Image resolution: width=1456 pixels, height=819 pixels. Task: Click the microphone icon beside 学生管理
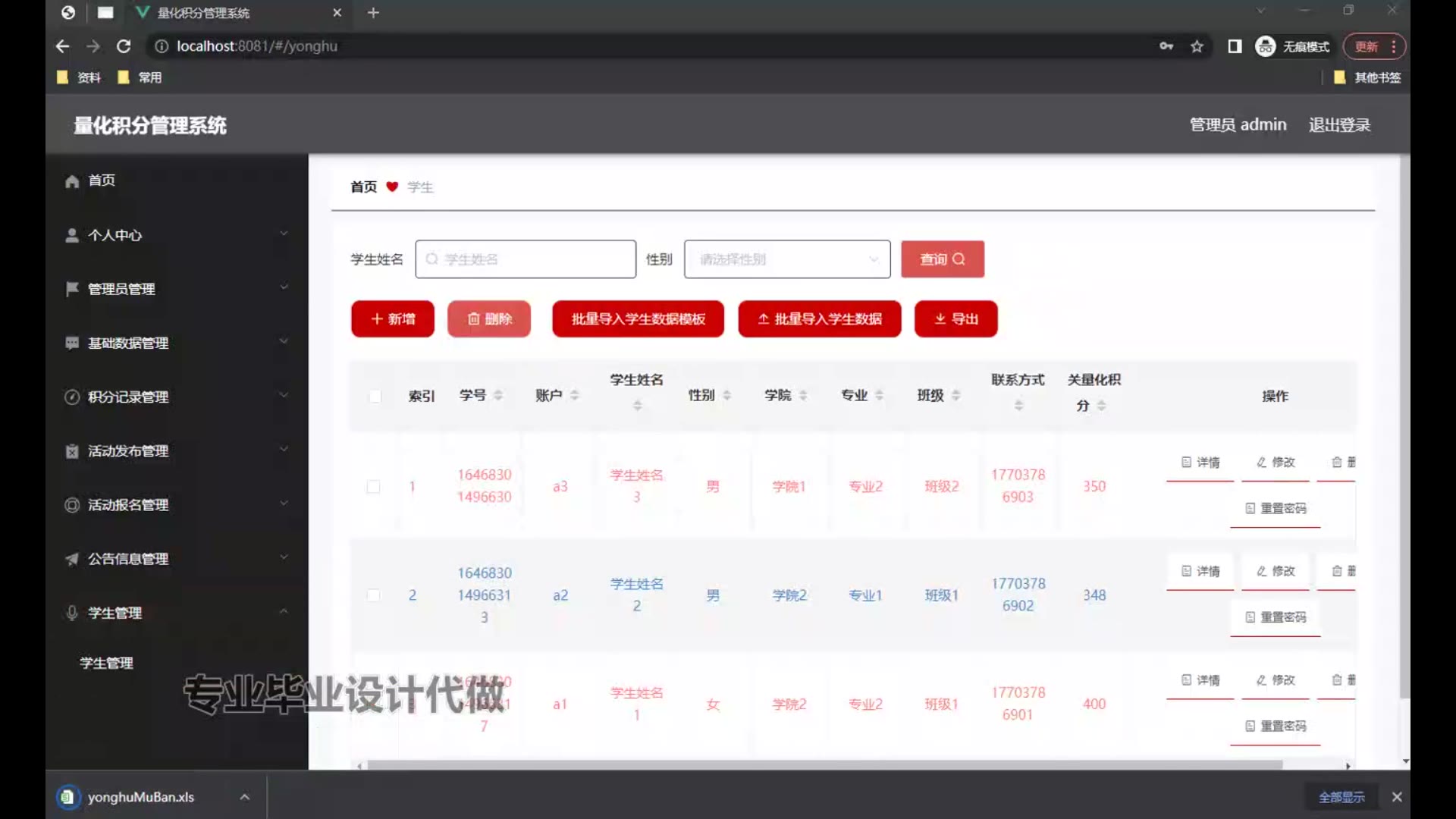[72, 613]
